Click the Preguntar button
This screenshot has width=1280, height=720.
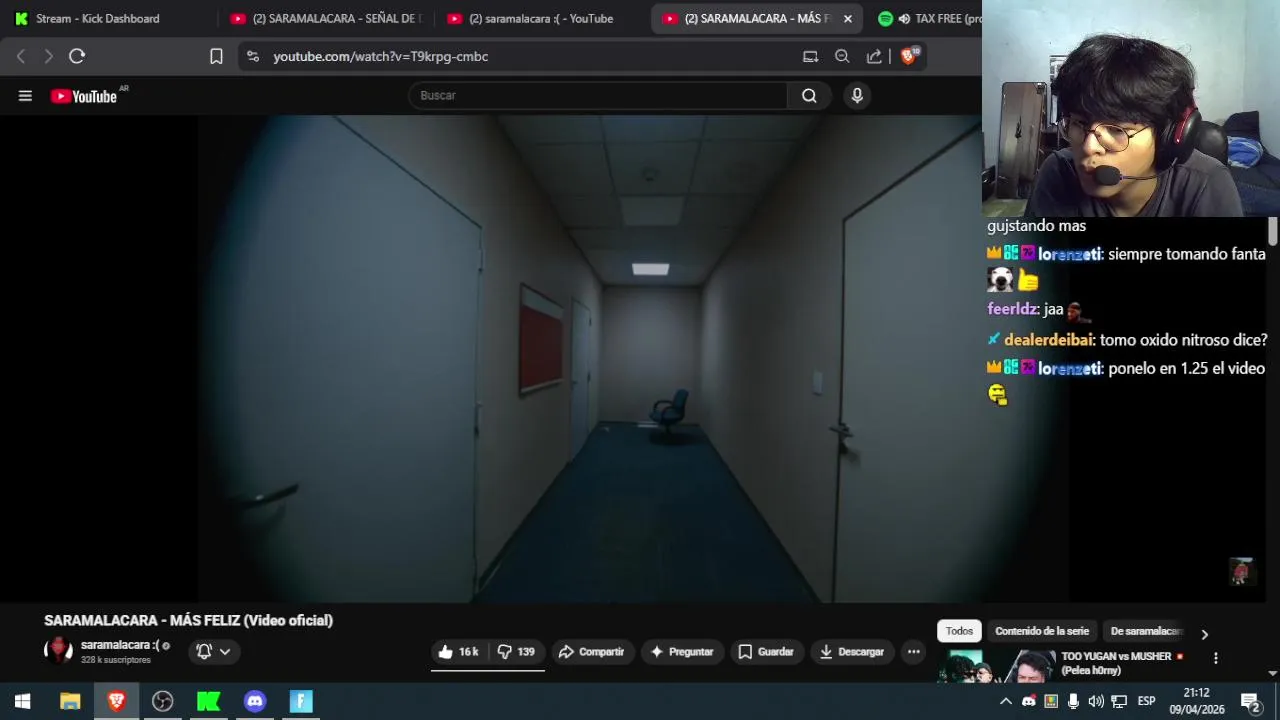[682, 652]
